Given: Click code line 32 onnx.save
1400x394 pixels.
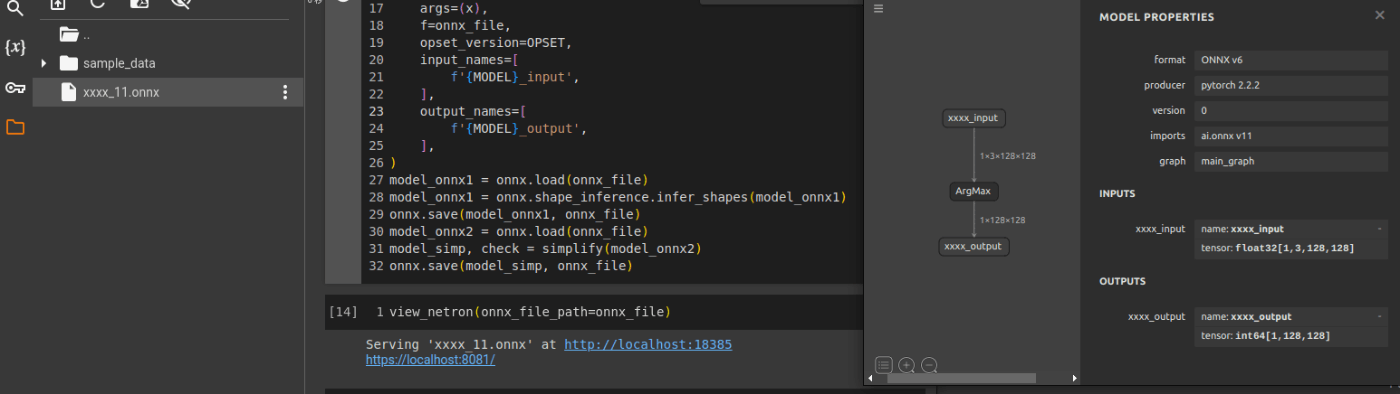Looking at the screenshot, I should (x=510, y=266).
